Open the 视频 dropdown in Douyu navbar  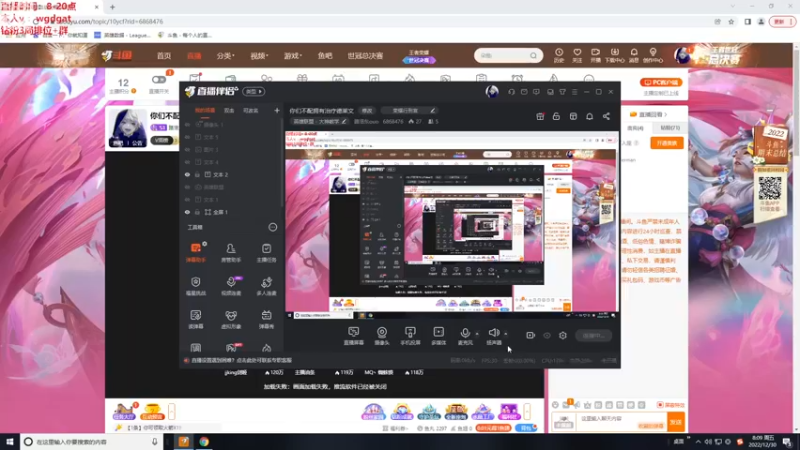(259, 56)
